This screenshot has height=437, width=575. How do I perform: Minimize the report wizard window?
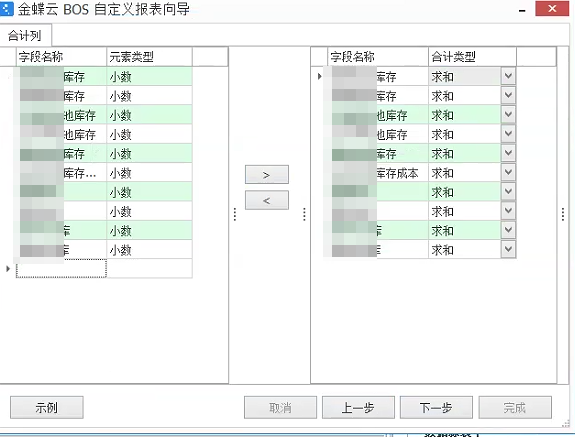[x=522, y=10]
